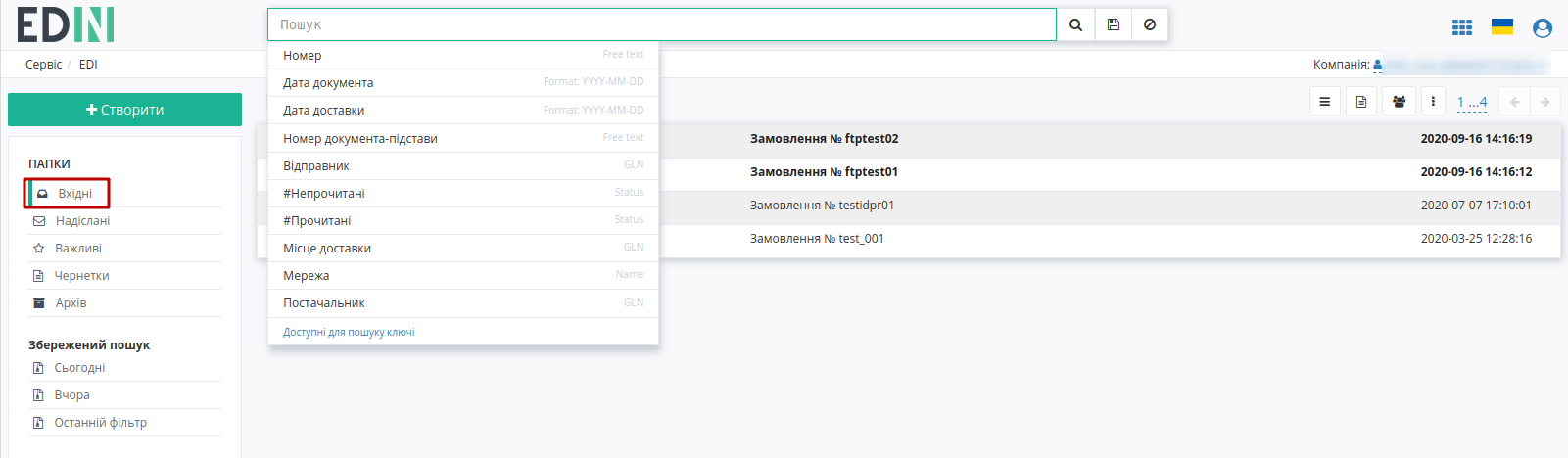Open the page range 1...4 selector
The height and width of the screenshot is (458, 1568).
click(1472, 102)
